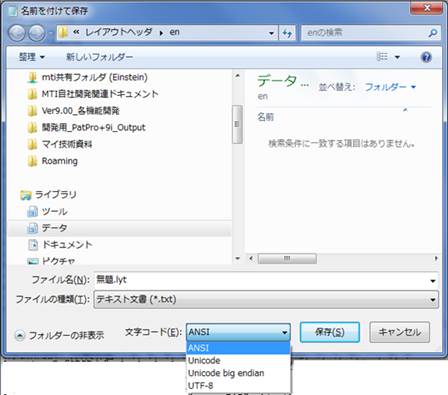This screenshot has width=448, height=395.
Task: Click フォルダーの非表示 link
Action: click(x=66, y=335)
